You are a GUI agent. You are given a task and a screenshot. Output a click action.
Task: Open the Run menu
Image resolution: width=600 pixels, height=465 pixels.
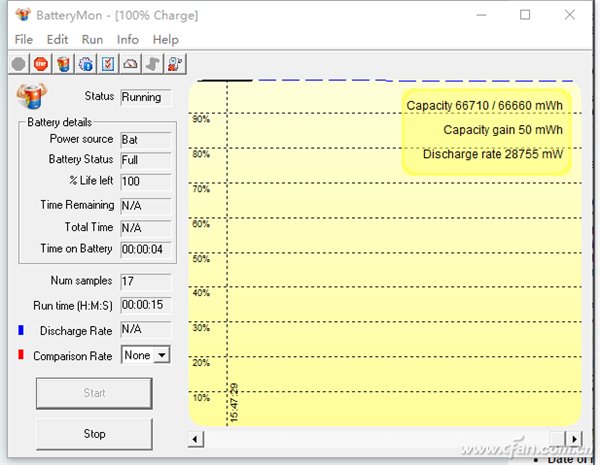(x=92, y=39)
